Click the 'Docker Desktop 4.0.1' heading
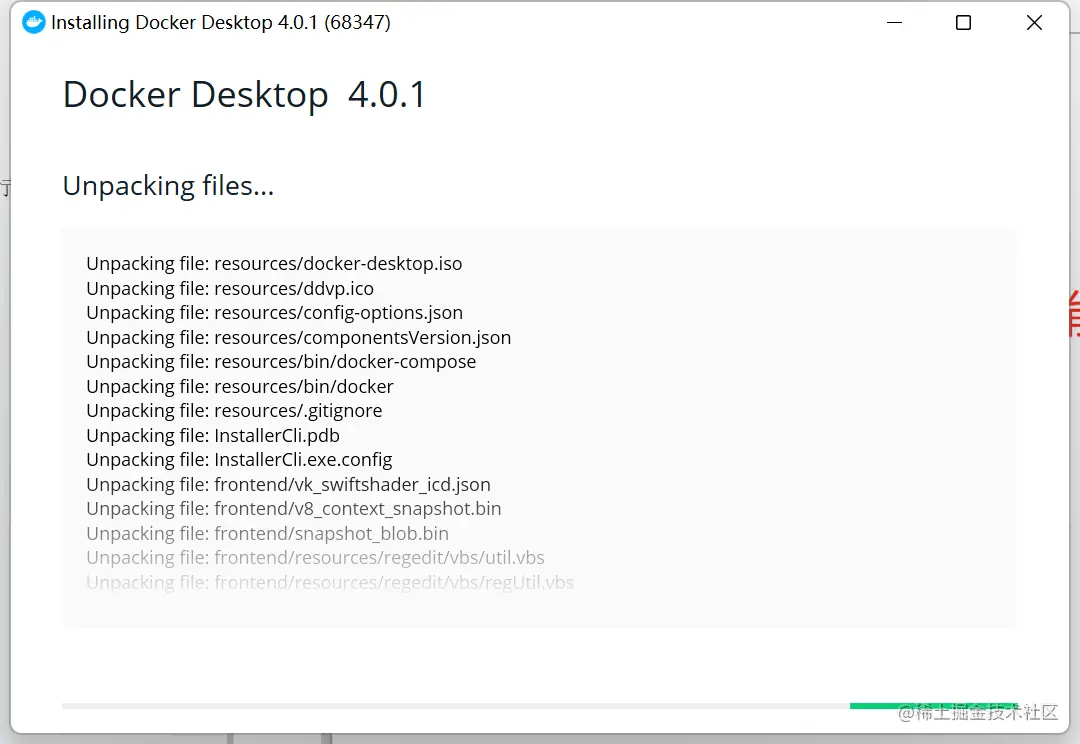Viewport: 1080px width, 744px height. coord(245,95)
